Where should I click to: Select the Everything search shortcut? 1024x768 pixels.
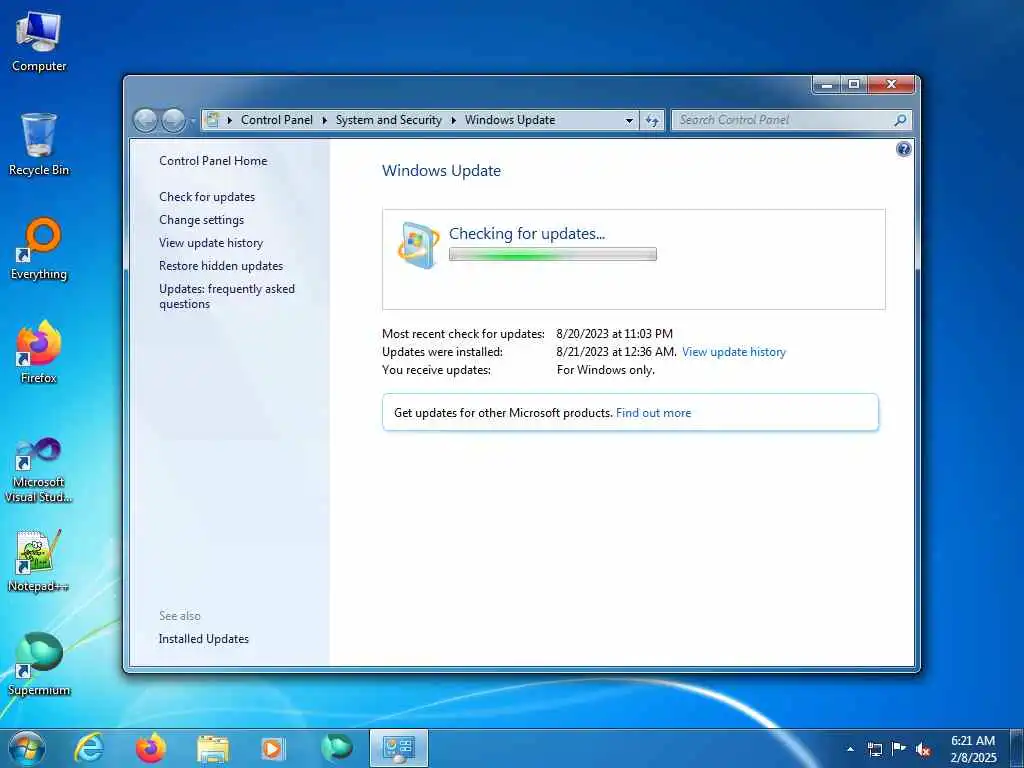click(39, 249)
